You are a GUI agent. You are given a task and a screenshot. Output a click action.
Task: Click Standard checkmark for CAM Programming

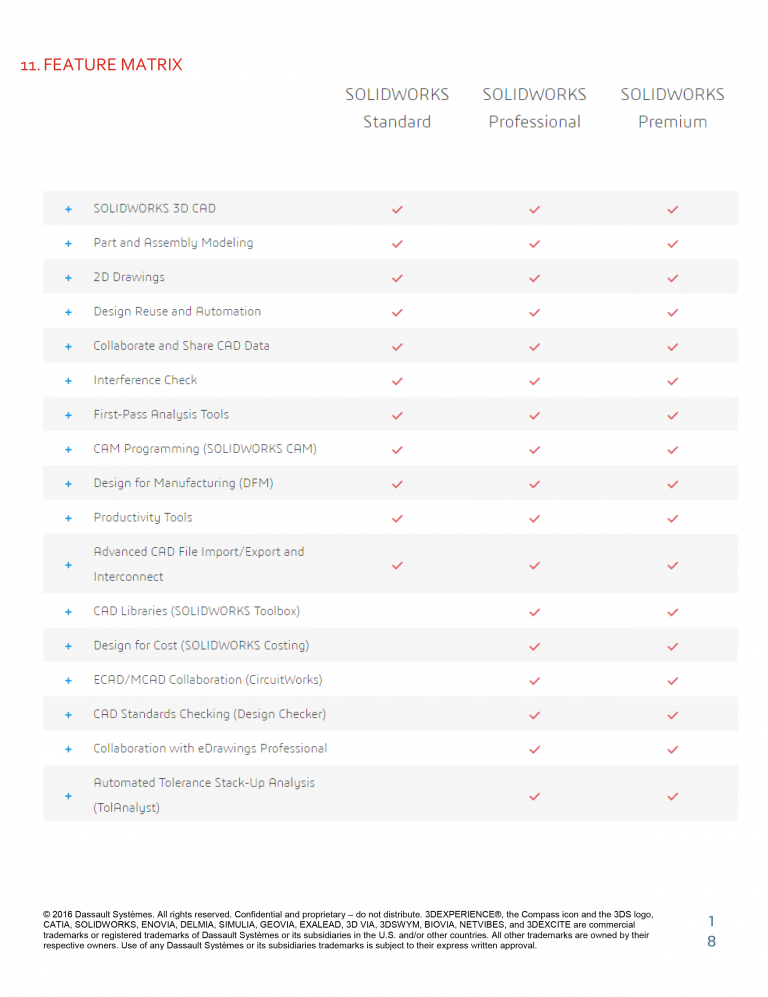(397, 450)
